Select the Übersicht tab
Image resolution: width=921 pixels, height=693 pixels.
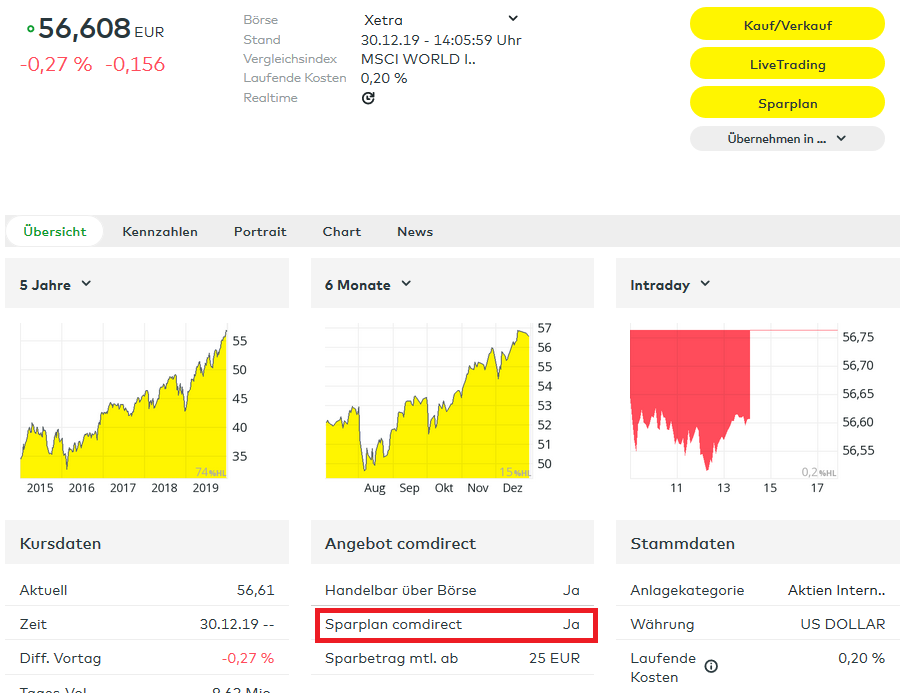55,231
